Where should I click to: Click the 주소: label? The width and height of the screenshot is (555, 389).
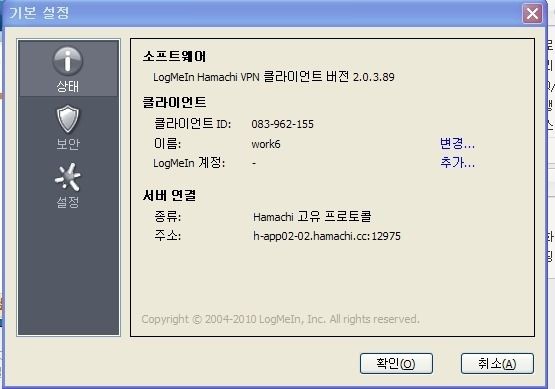[x=167, y=236]
